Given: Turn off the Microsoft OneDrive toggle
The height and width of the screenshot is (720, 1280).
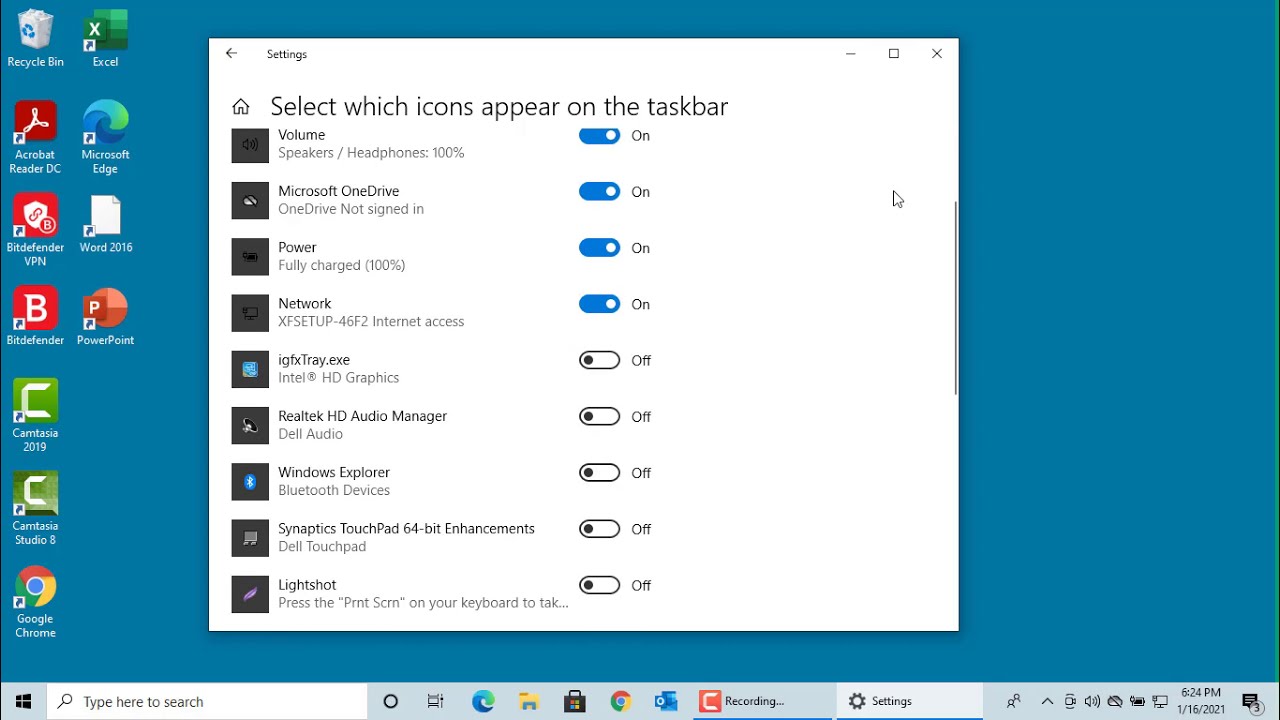Looking at the screenshot, I should (600, 192).
